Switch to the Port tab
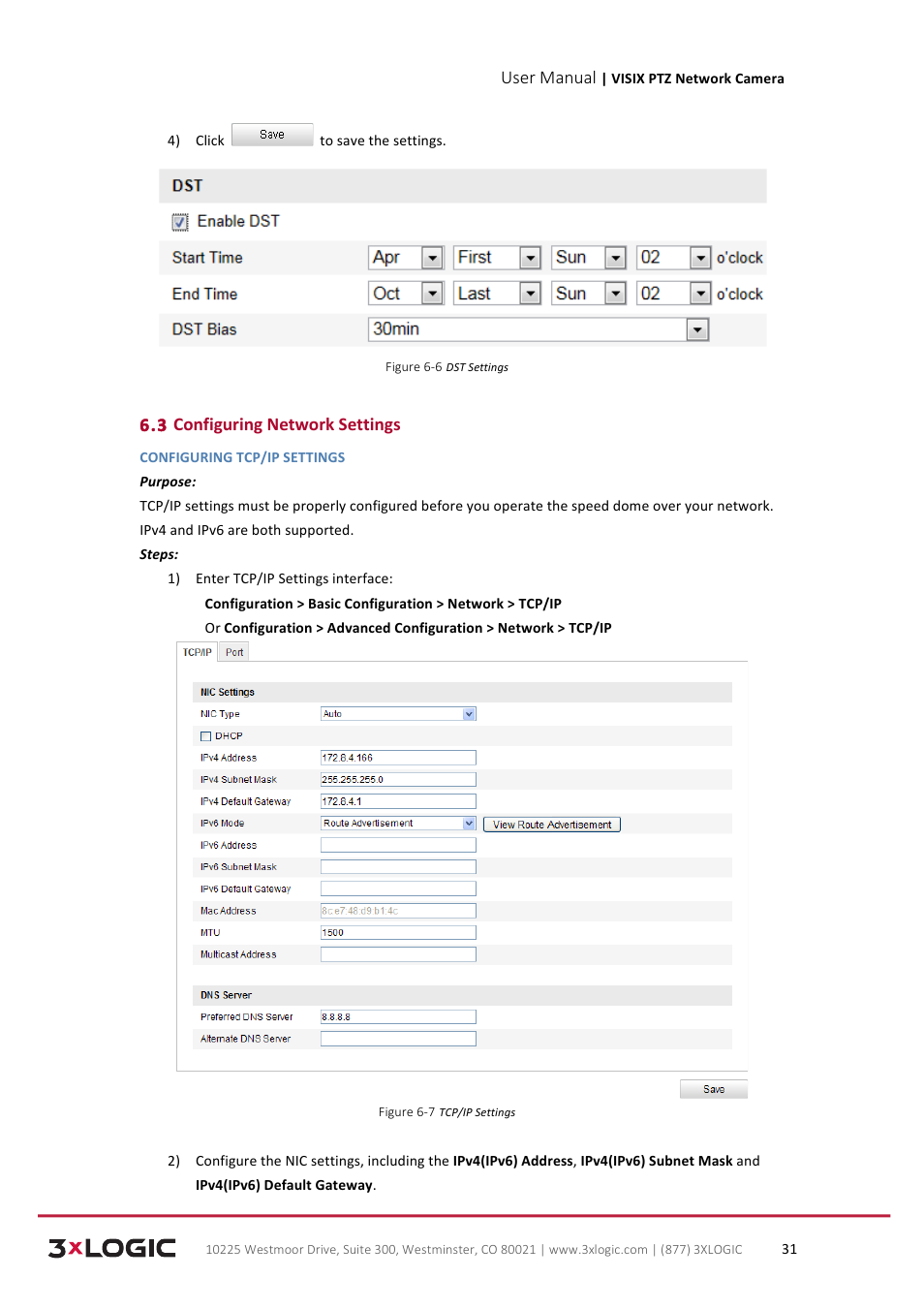 234,652
